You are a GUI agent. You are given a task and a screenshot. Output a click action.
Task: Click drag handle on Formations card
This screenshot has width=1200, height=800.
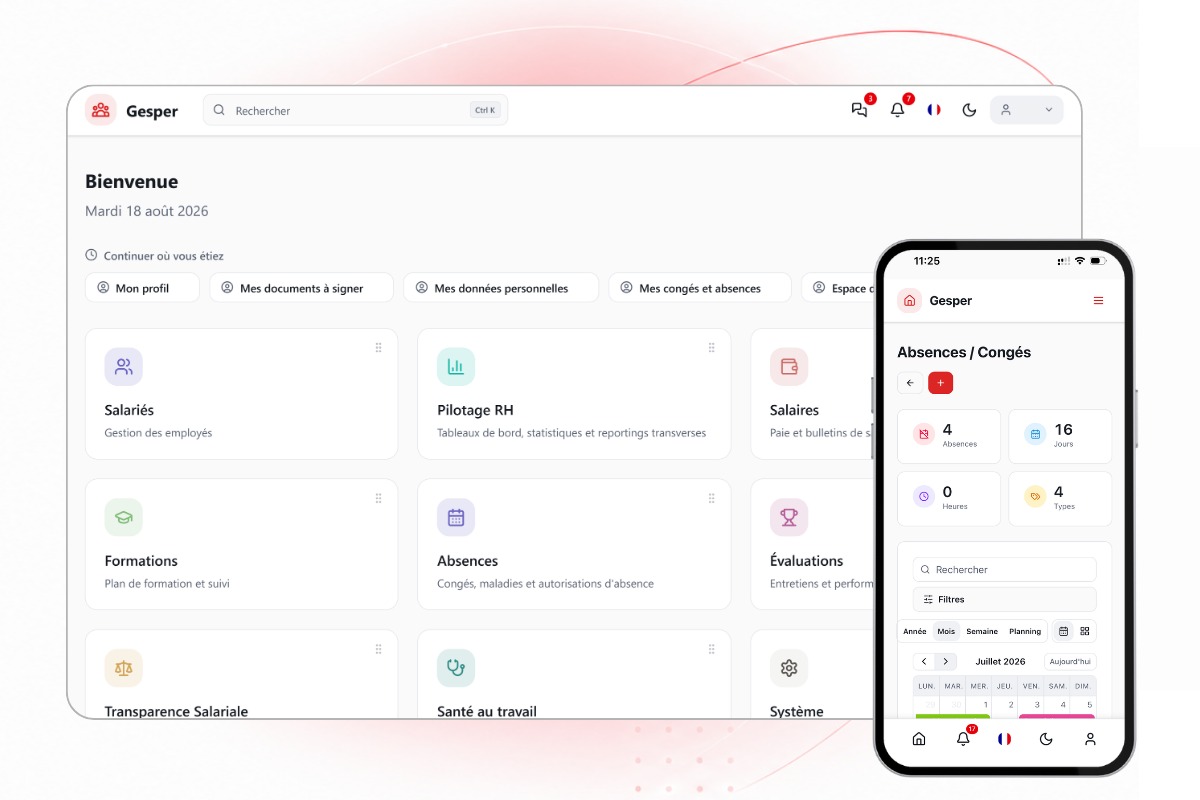(378, 498)
